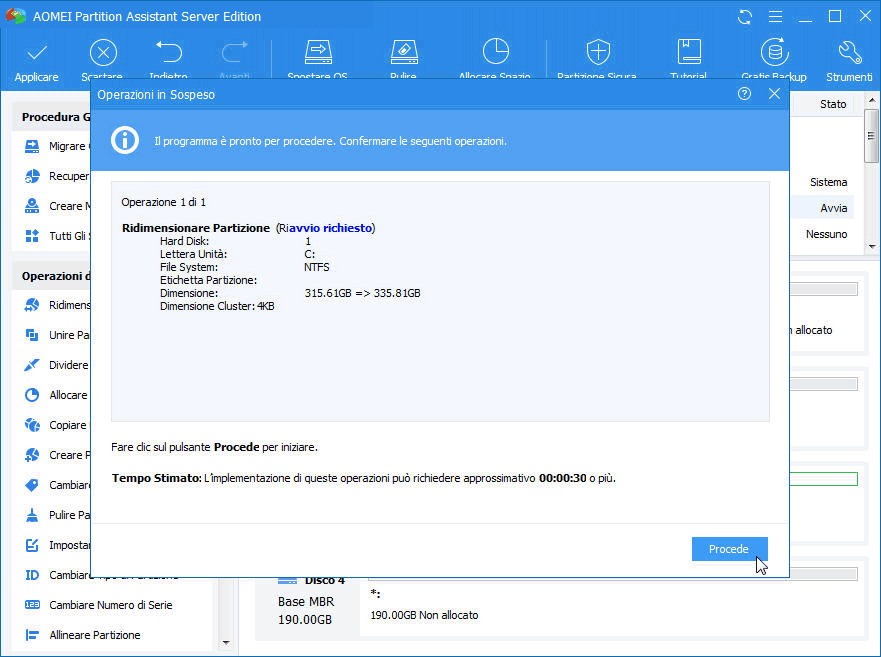Click the Avanti redo arrow icon
Image resolution: width=881 pixels, height=657 pixels.
[234, 52]
